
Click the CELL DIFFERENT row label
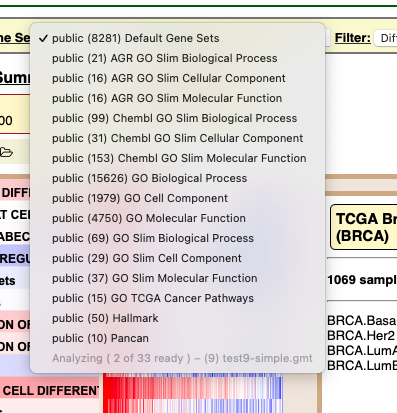(50, 391)
